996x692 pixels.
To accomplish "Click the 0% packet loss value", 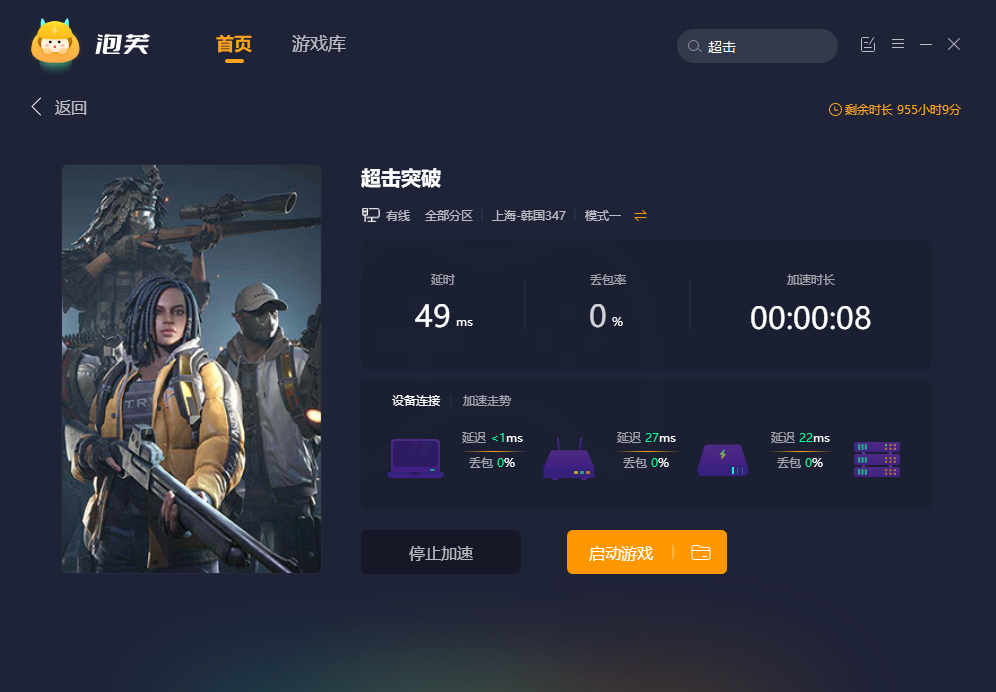I will pyautogui.click(x=606, y=316).
